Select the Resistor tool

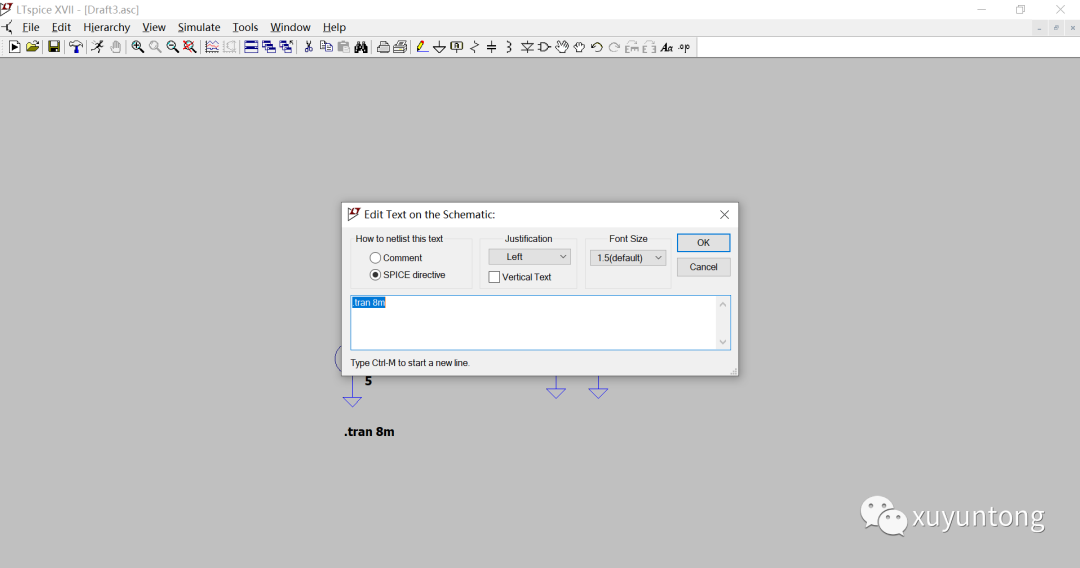(474, 47)
